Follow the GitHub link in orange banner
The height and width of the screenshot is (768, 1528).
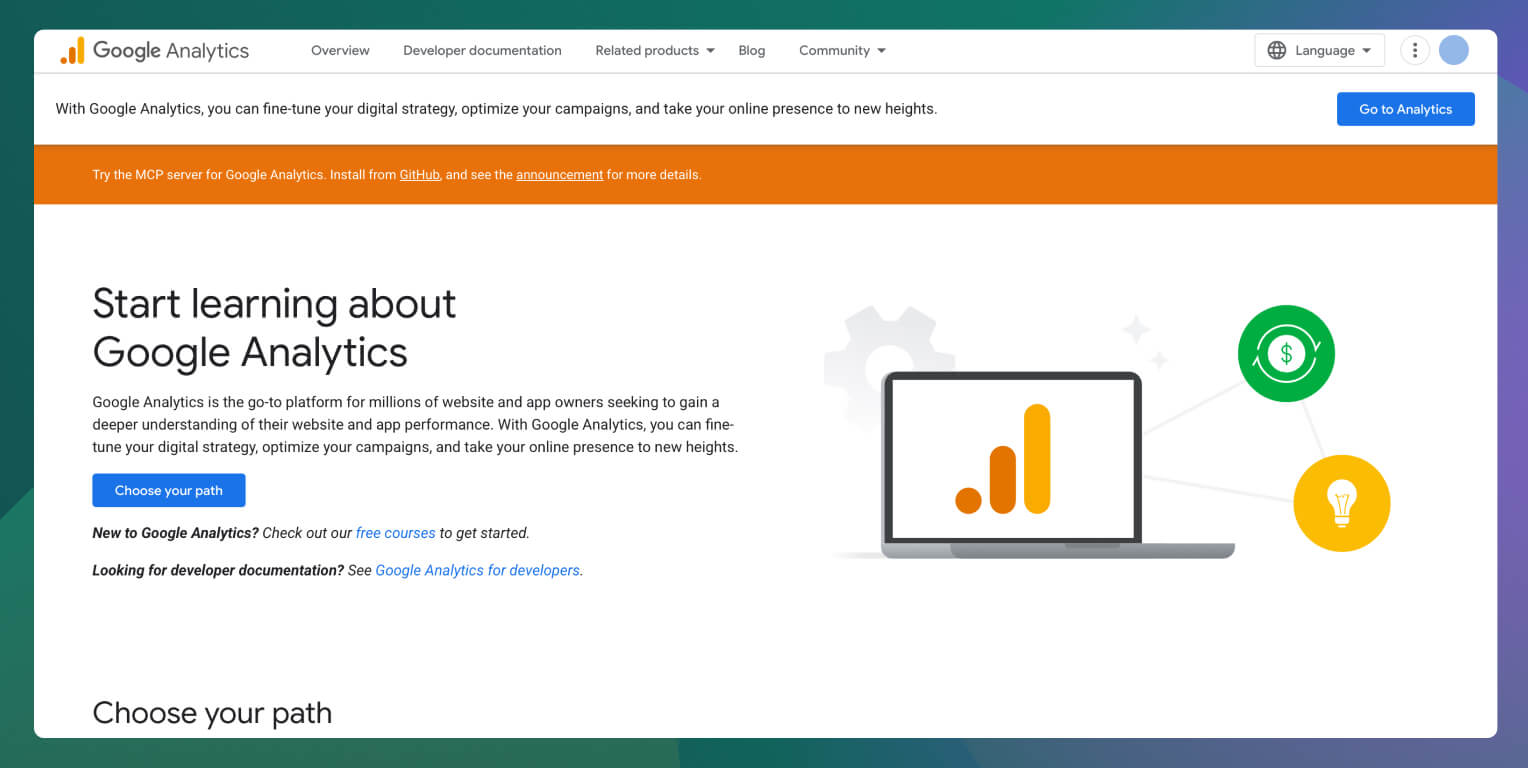[419, 174]
